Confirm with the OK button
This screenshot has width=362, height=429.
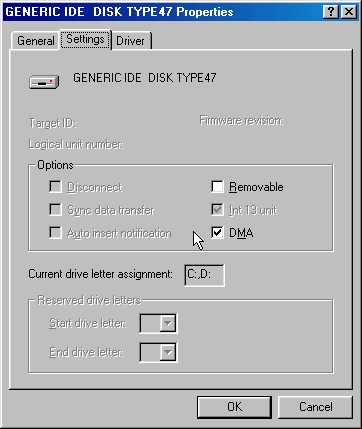pos(234,407)
